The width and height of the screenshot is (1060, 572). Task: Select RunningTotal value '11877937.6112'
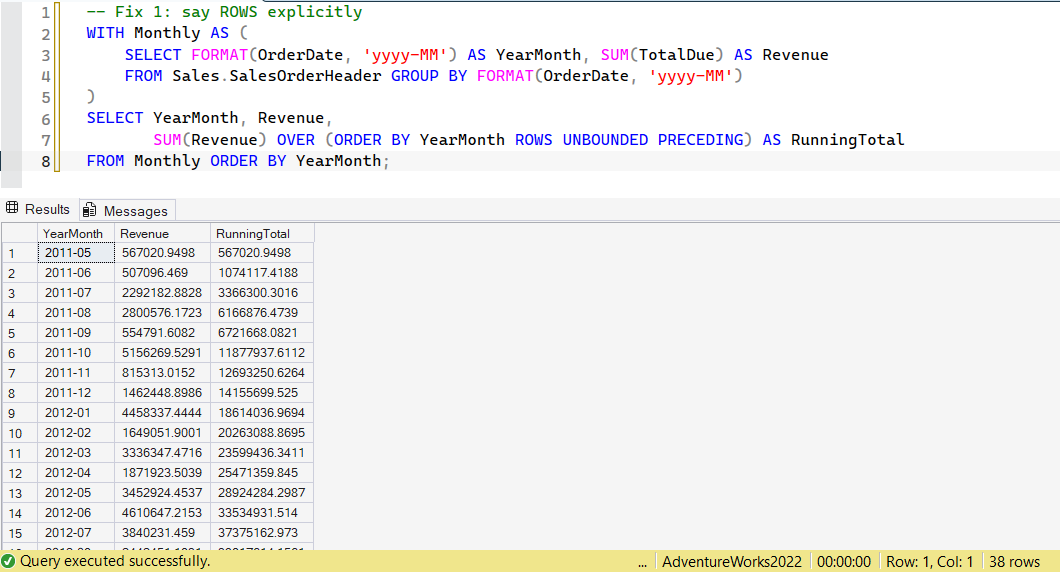(262, 353)
